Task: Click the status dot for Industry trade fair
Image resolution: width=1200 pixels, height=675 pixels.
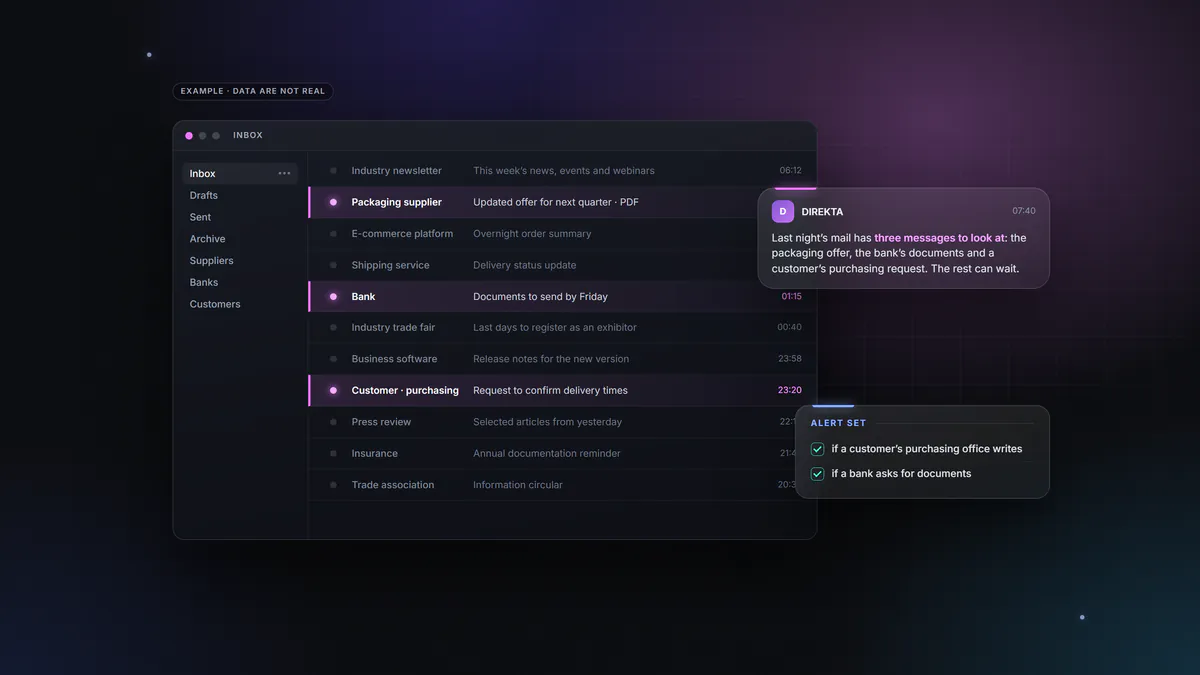Action: [333, 328]
